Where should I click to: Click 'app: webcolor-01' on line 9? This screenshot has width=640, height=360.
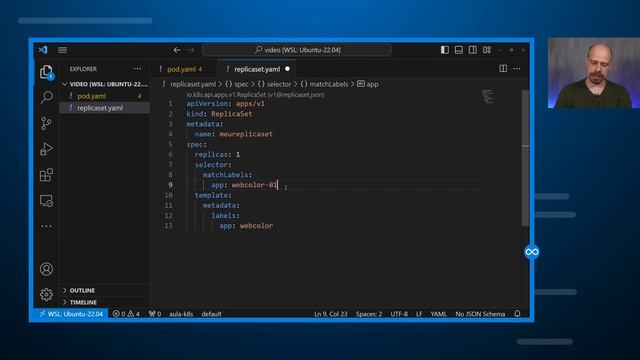[x=244, y=185]
